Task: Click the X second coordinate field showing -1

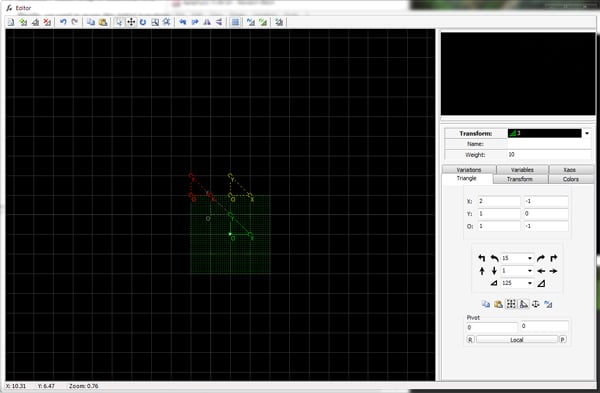Action: (x=546, y=201)
